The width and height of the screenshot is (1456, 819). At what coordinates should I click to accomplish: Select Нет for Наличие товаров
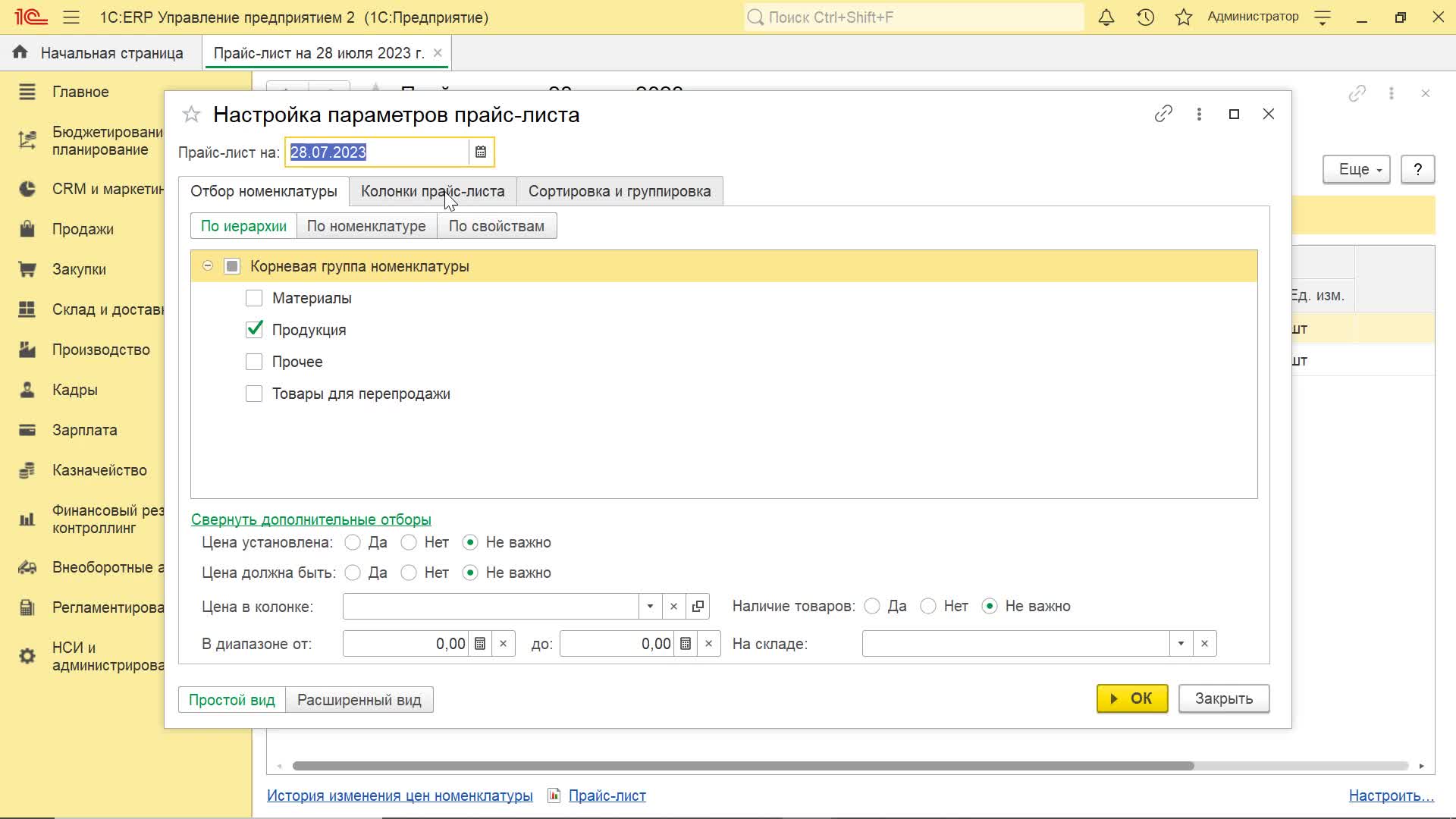(x=928, y=606)
